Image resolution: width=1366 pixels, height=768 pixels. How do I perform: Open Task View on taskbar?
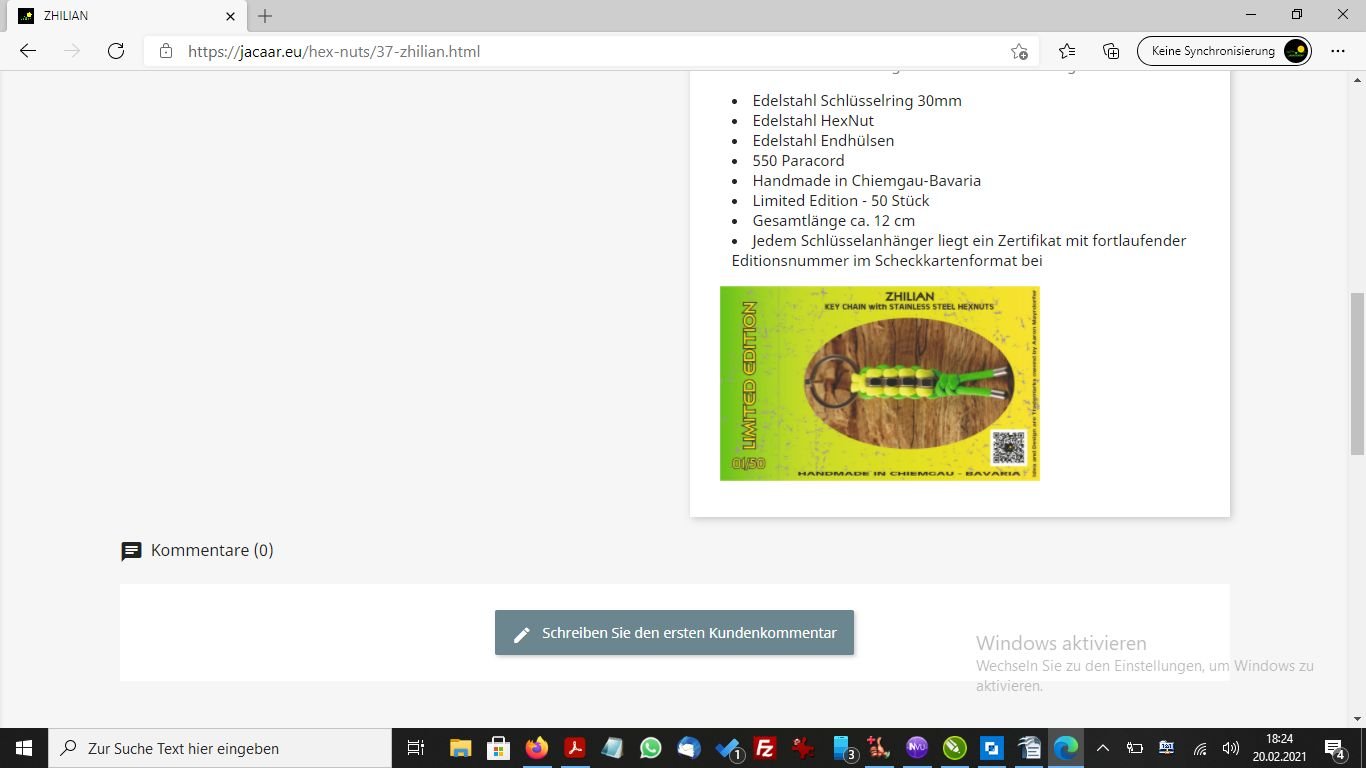[416, 748]
